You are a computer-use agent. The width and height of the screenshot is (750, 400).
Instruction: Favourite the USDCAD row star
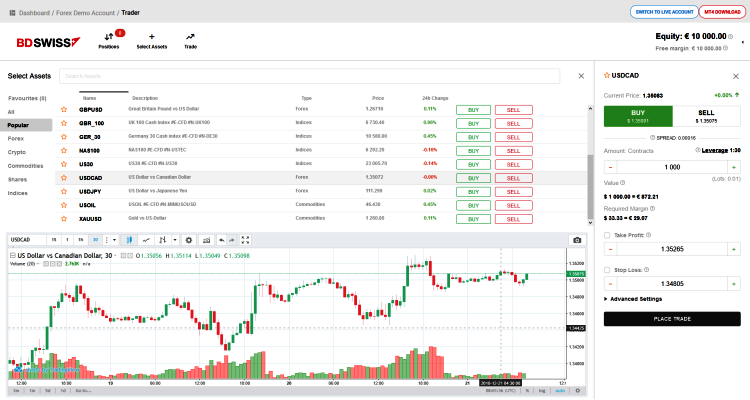point(64,178)
